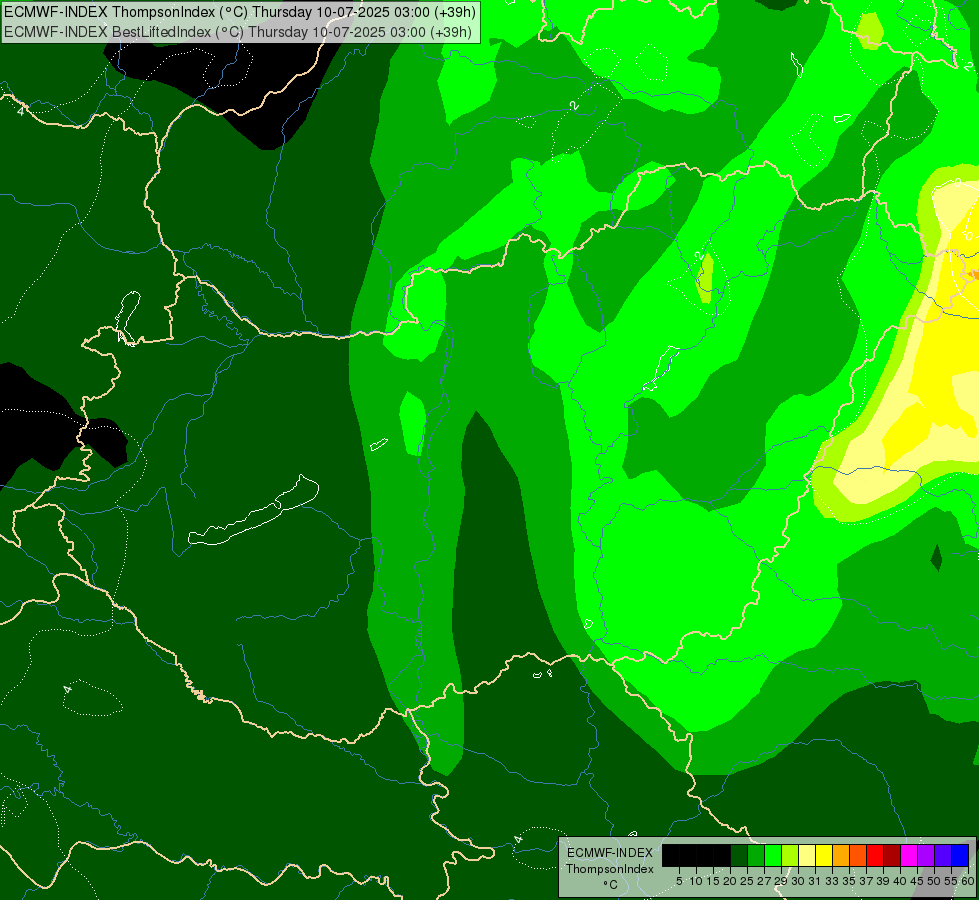Select the dark green 20–25 legend swatch

(x=739, y=855)
